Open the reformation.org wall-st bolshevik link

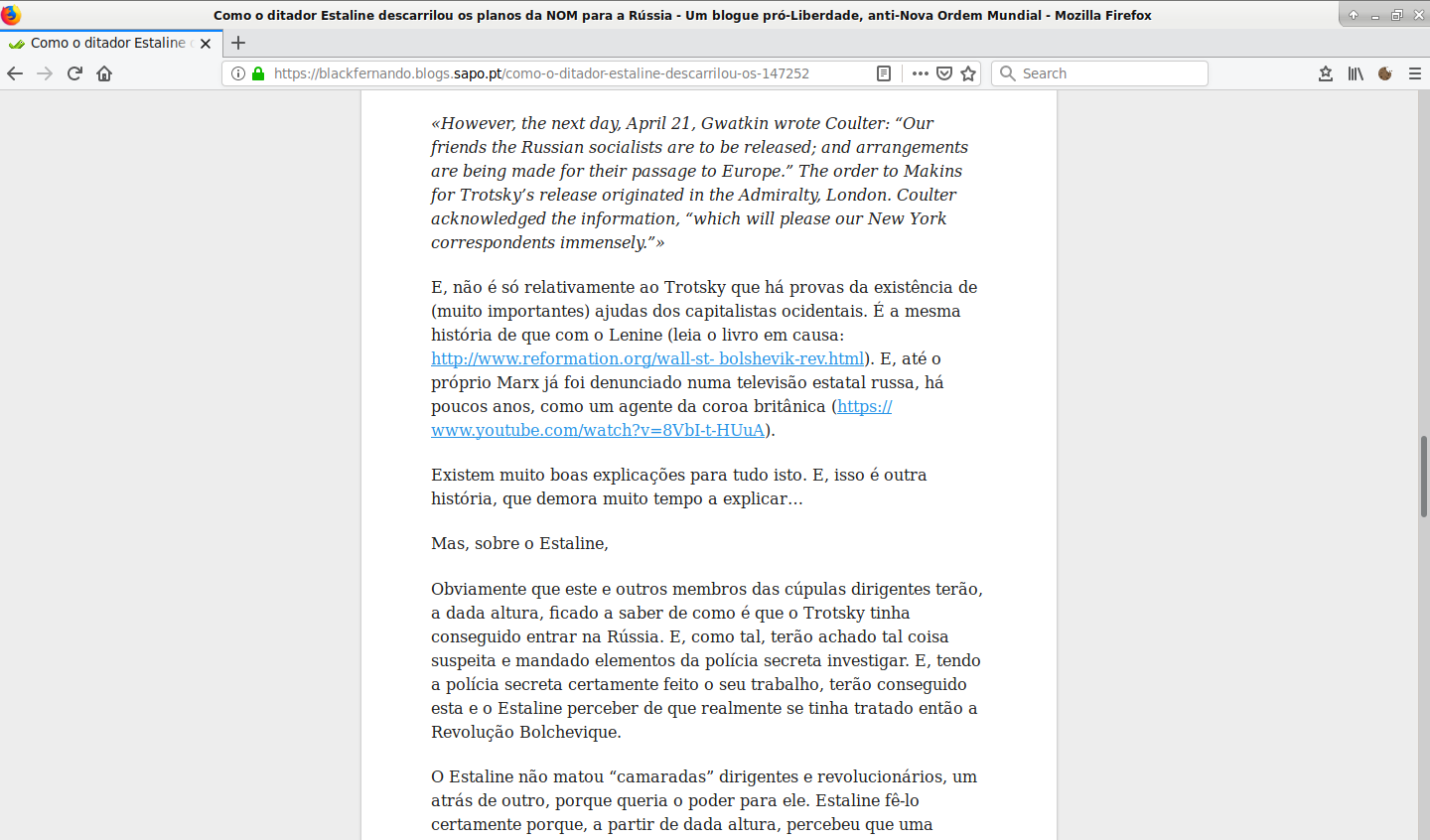(x=647, y=358)
